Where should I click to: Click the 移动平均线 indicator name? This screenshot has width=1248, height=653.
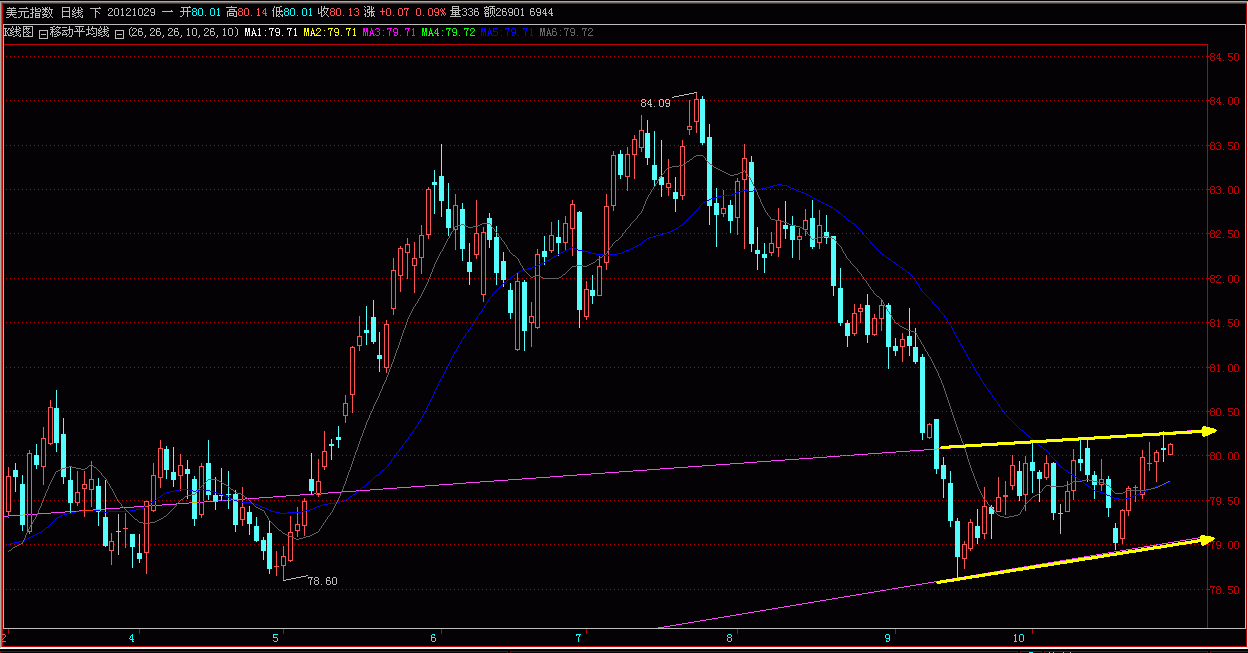tap(79, 32)
